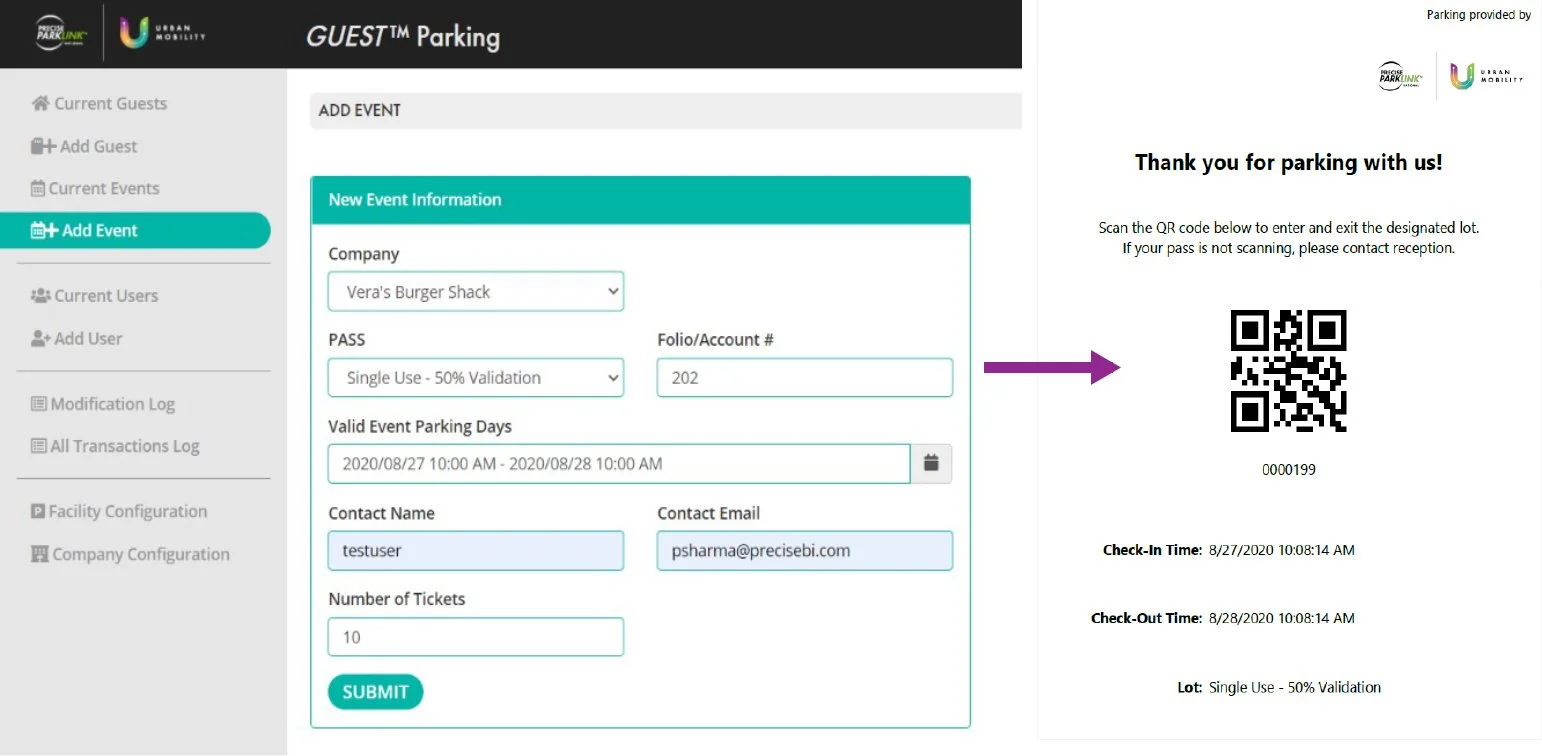Click the calendar icon beside Current Events
Image resolution: width=1542 pixels, height=756 pixels.
(x=38, y=188)
